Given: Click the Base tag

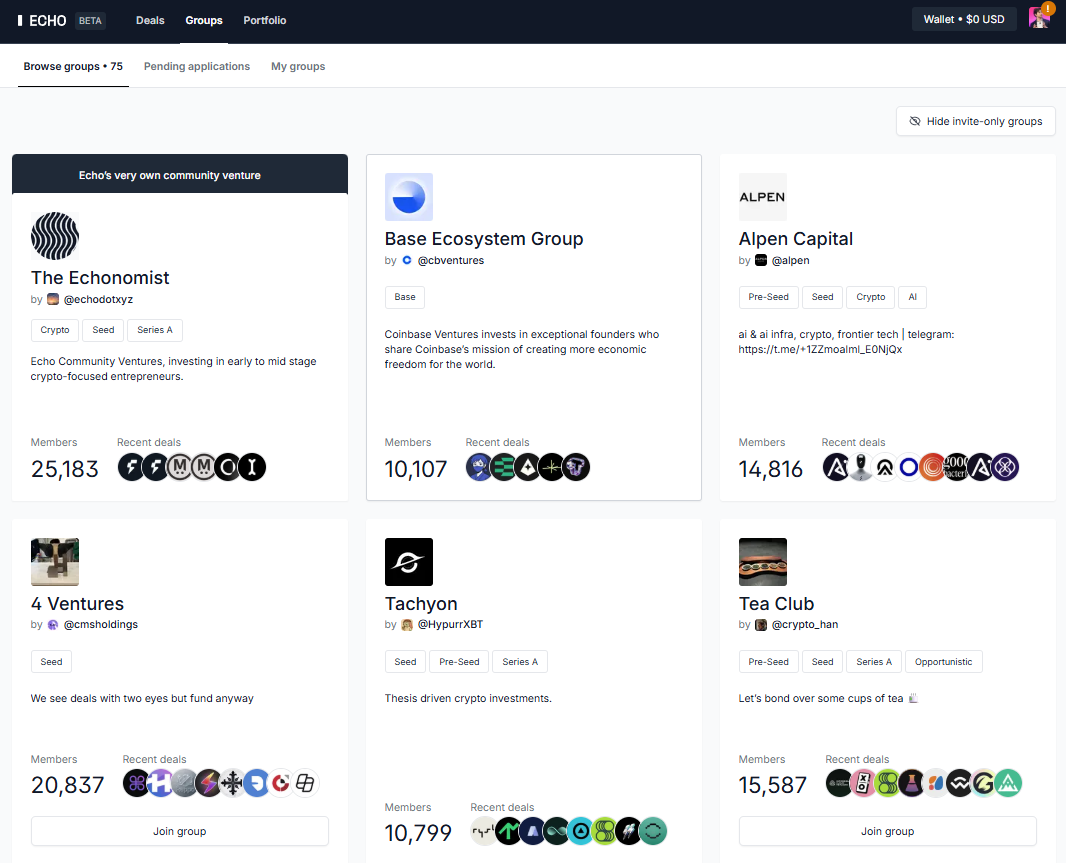Looking at the screenshot, I should tap(405, 297).
